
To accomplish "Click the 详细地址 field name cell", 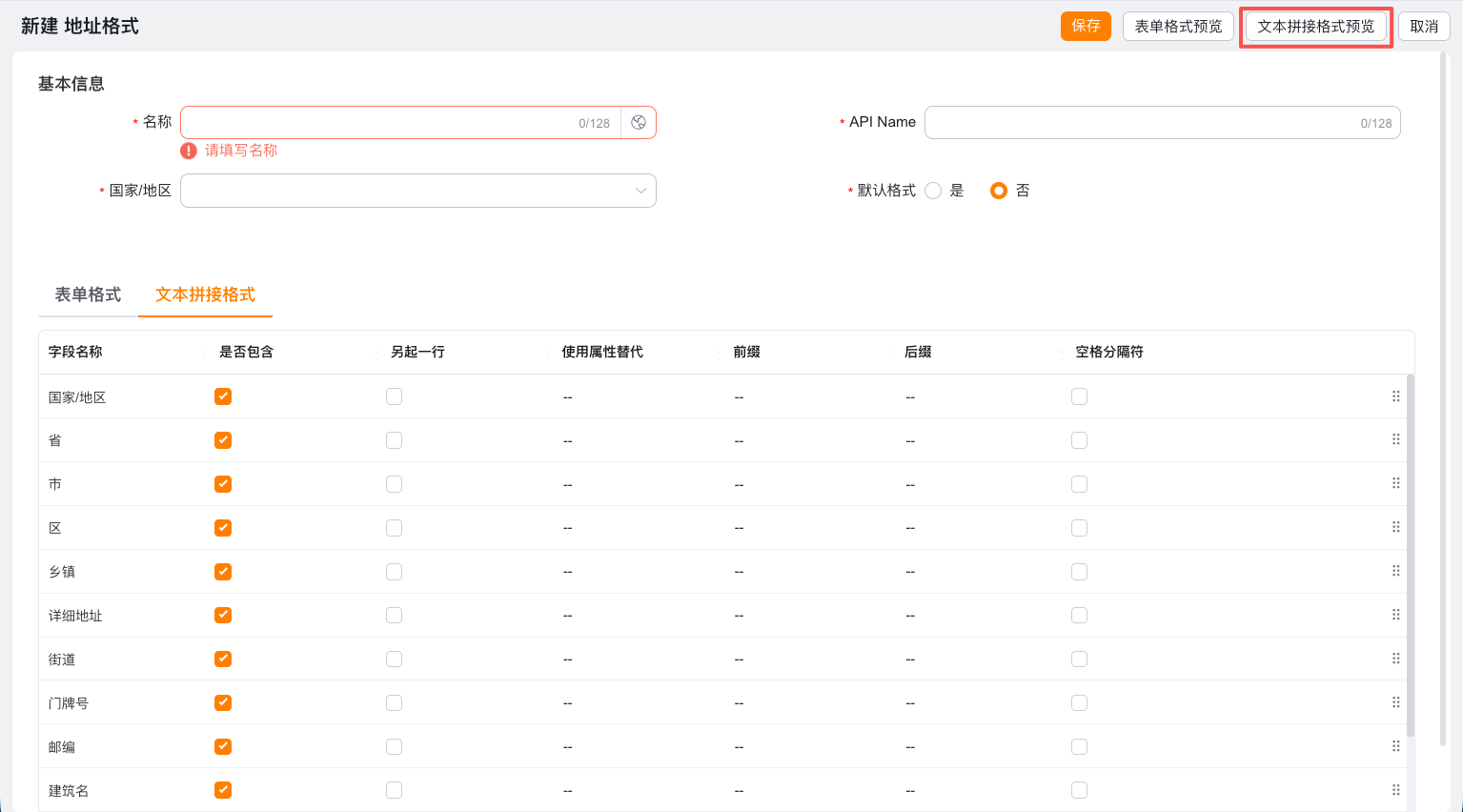I will point(75,616).
